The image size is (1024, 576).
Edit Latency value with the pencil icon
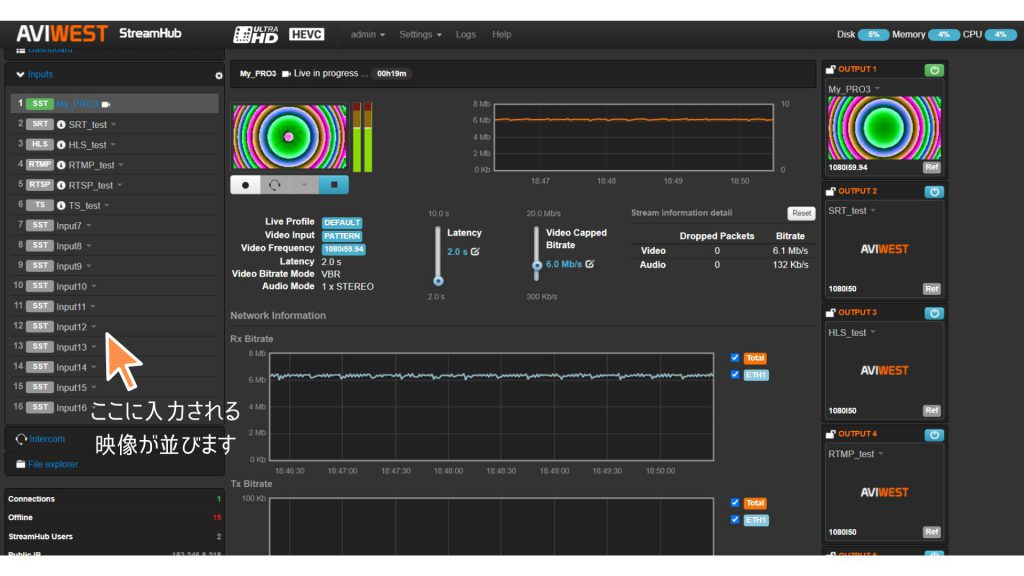(x=475, y=251)
